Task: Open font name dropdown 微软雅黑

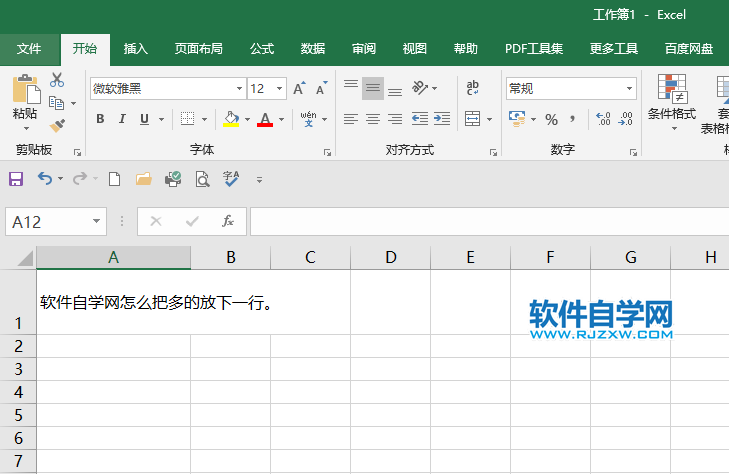Action: 239,88
